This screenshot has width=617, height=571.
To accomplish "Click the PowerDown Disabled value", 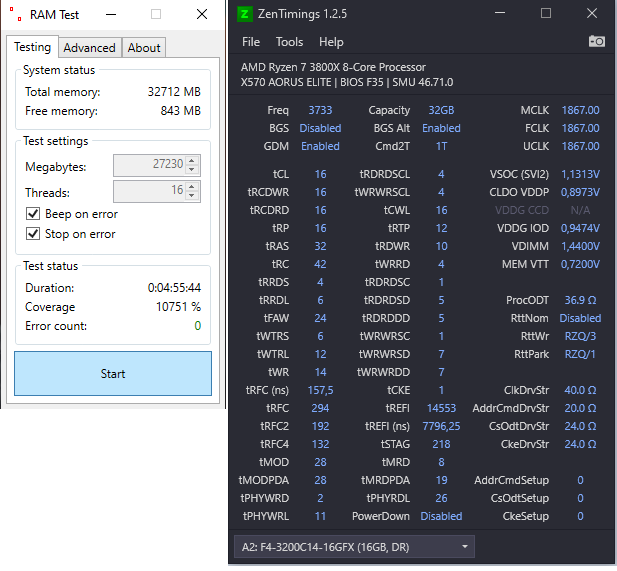I will tap(441, 516).
